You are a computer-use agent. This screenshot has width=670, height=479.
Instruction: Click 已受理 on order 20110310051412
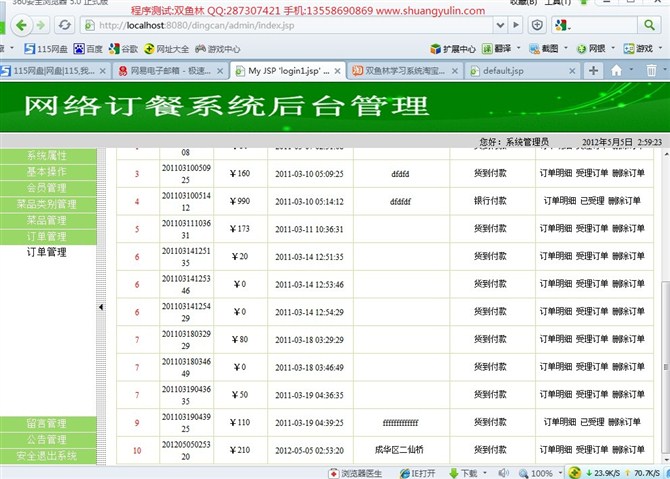[x=592, y=201]
